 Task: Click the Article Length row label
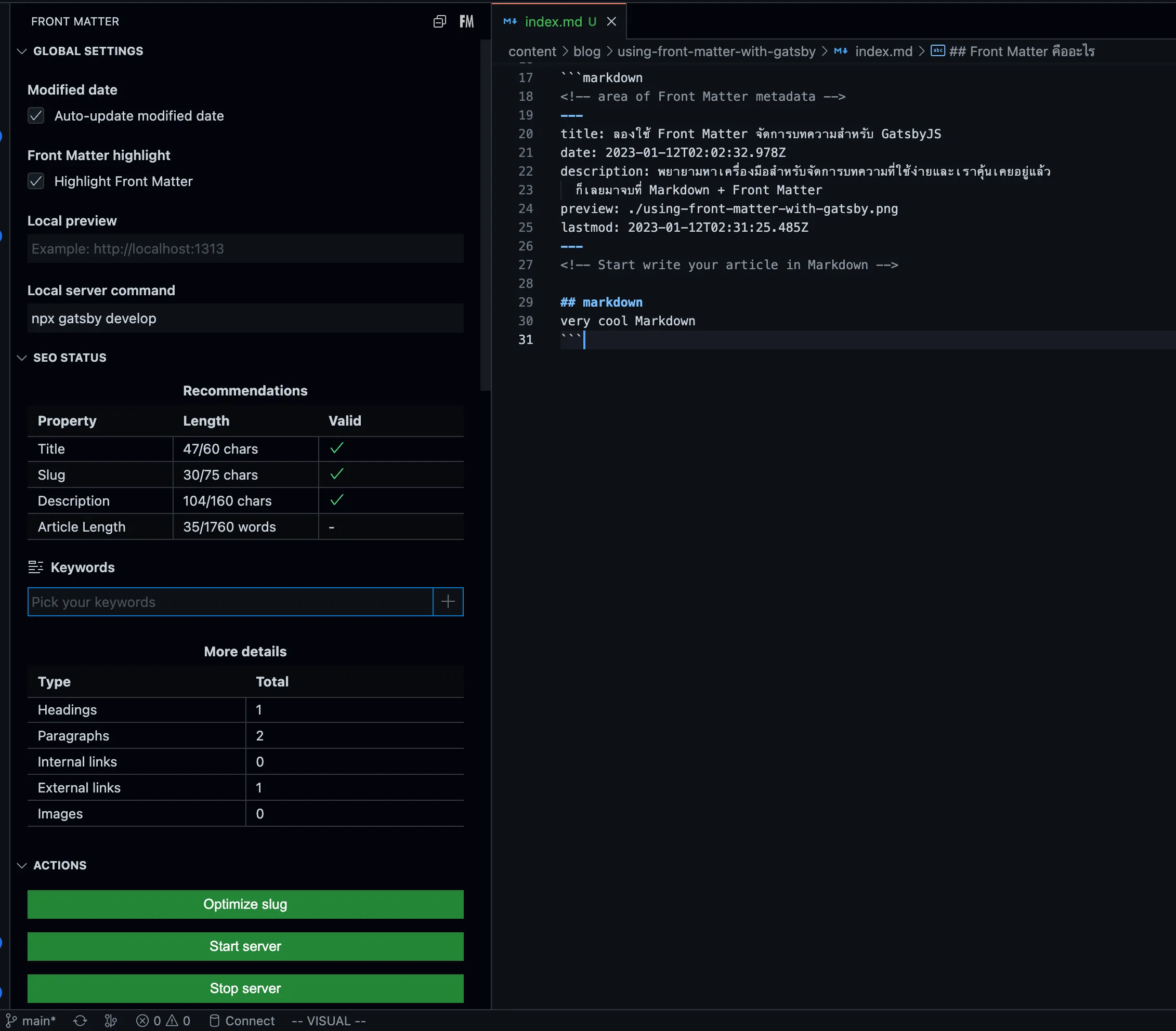point(82,527)
